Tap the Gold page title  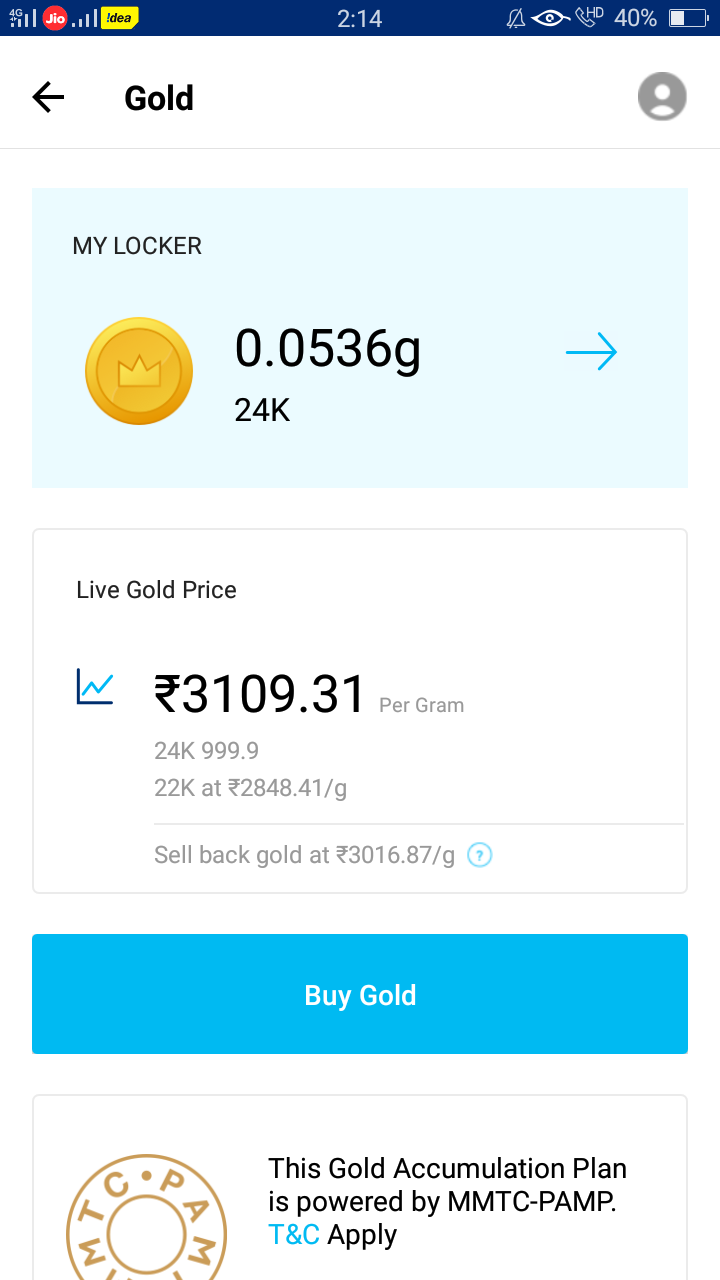[x=159, y=98]
